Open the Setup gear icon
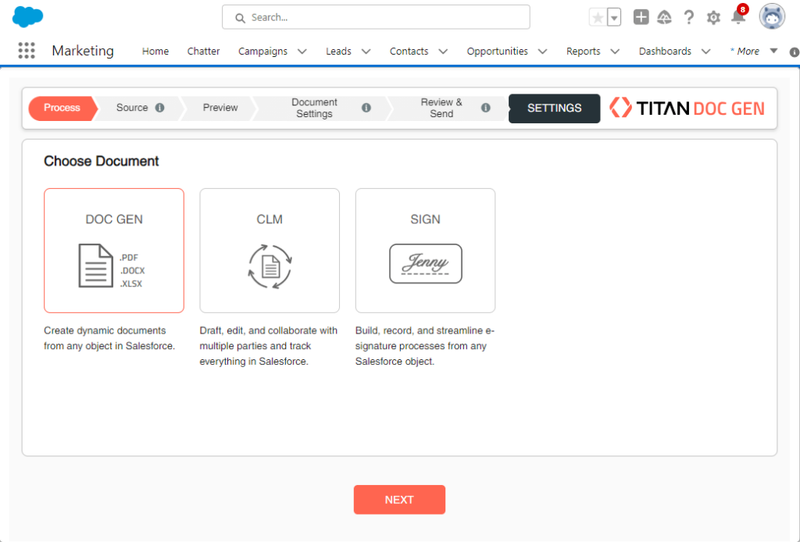Screen dimensions: 800x542 click(713, 18)
